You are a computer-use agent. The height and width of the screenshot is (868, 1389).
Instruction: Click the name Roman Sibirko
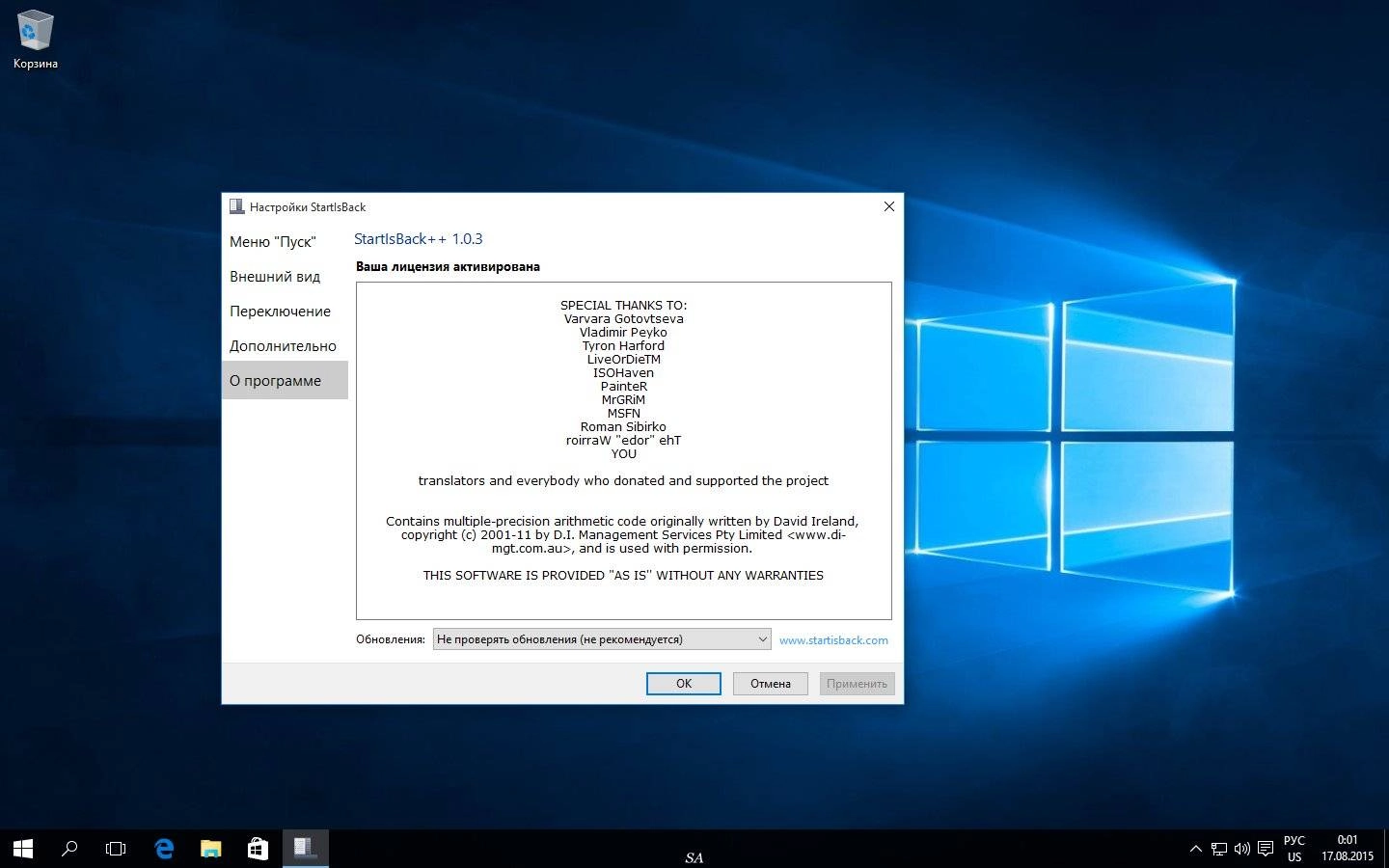pyautogui.click(x=623, y=426)
